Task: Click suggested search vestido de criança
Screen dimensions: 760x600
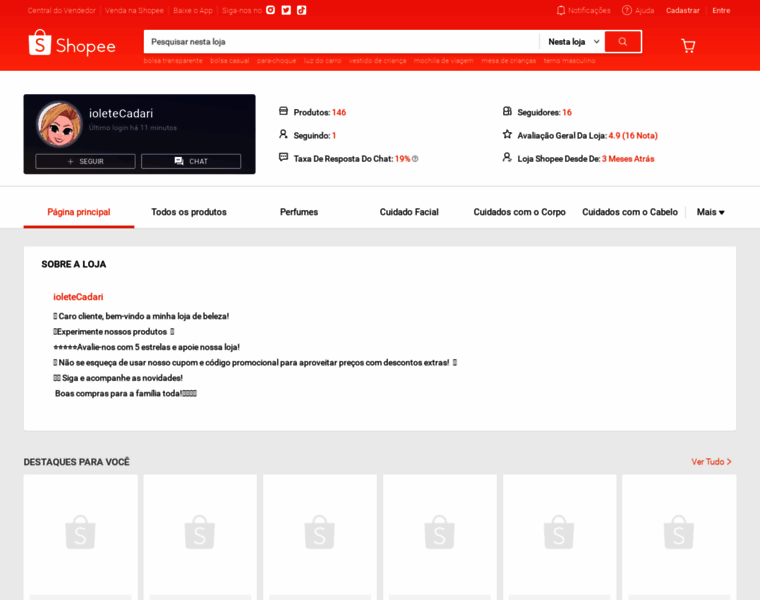Action: pos(378,61)
